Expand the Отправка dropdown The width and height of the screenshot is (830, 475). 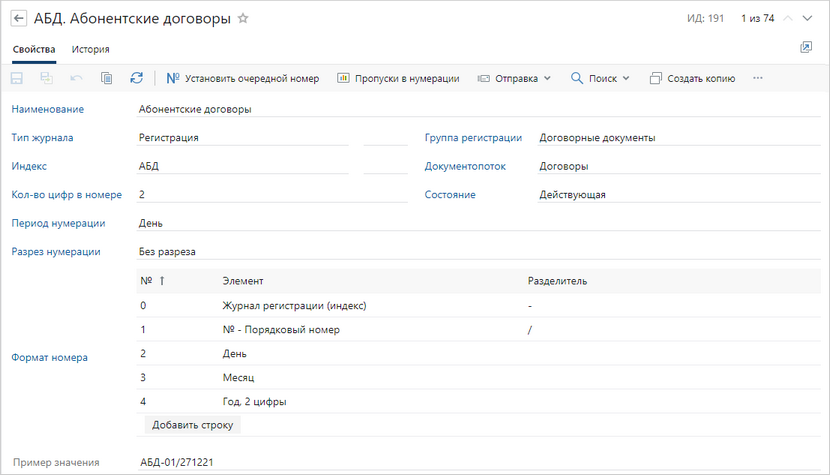pyautogui.click(x=514, y=78)
